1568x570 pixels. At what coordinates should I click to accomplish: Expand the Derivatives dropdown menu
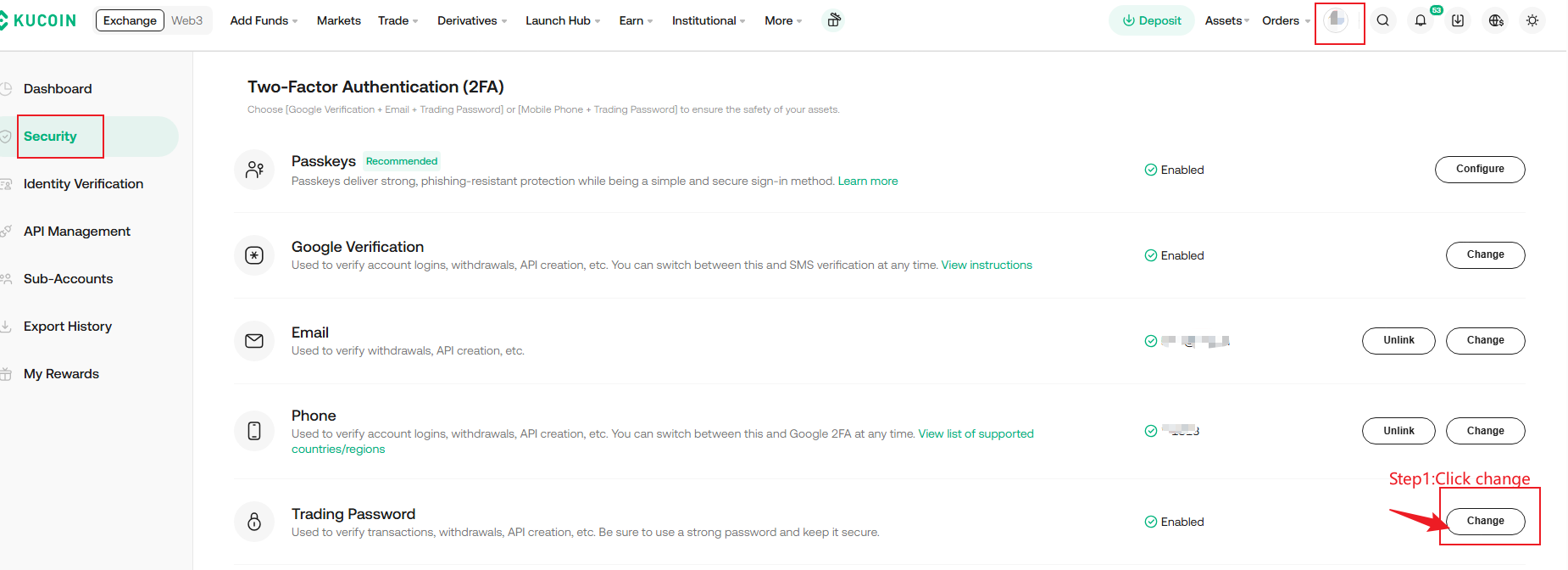click(x=471, y=20)
